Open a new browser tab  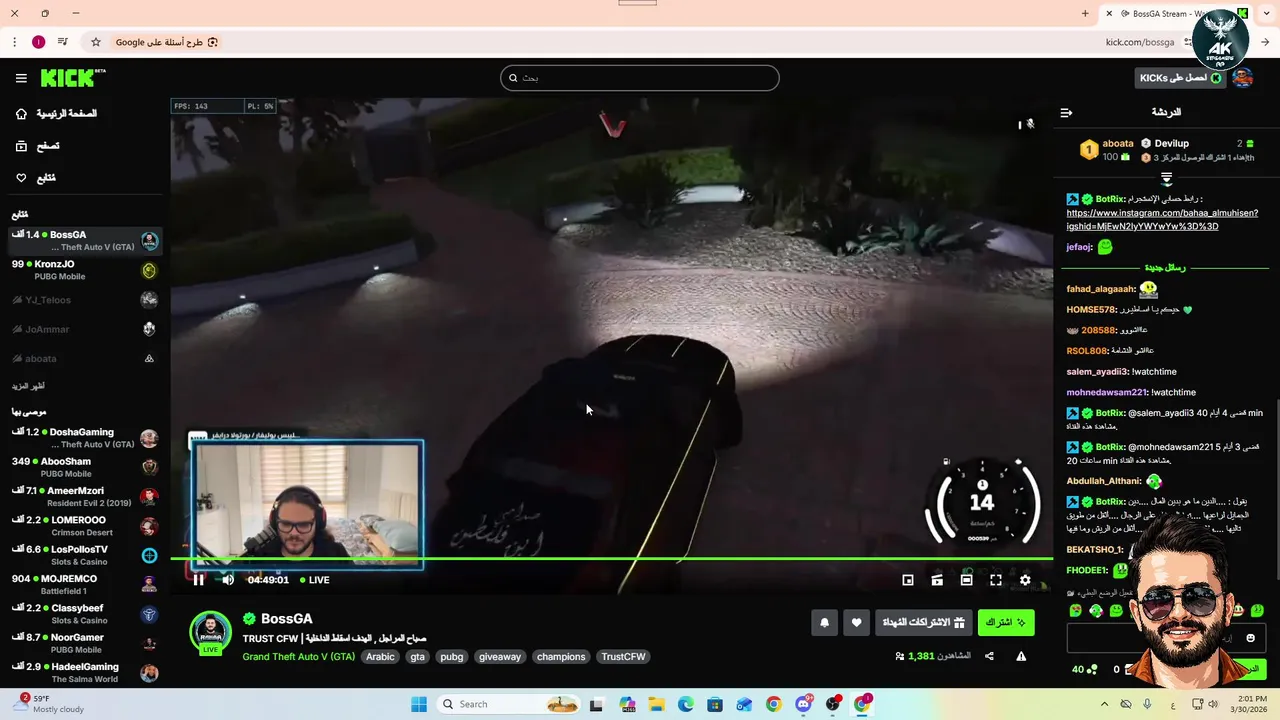click(x=1085, y=14)
